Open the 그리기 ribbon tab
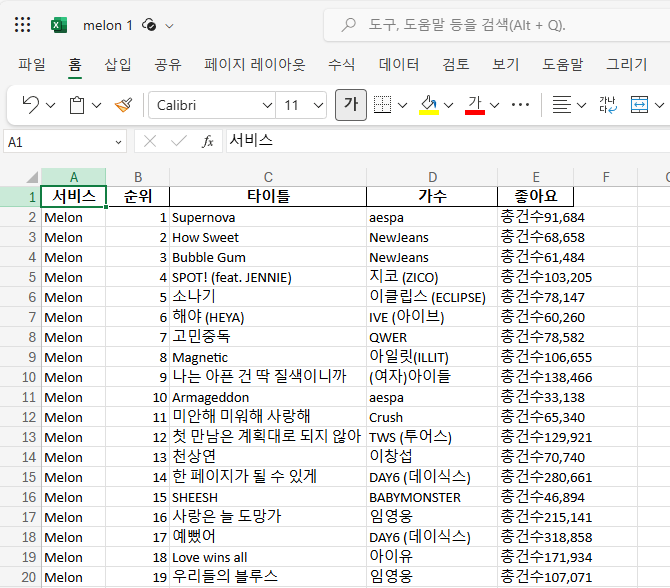The image size is (670, 588). (627, 65)
